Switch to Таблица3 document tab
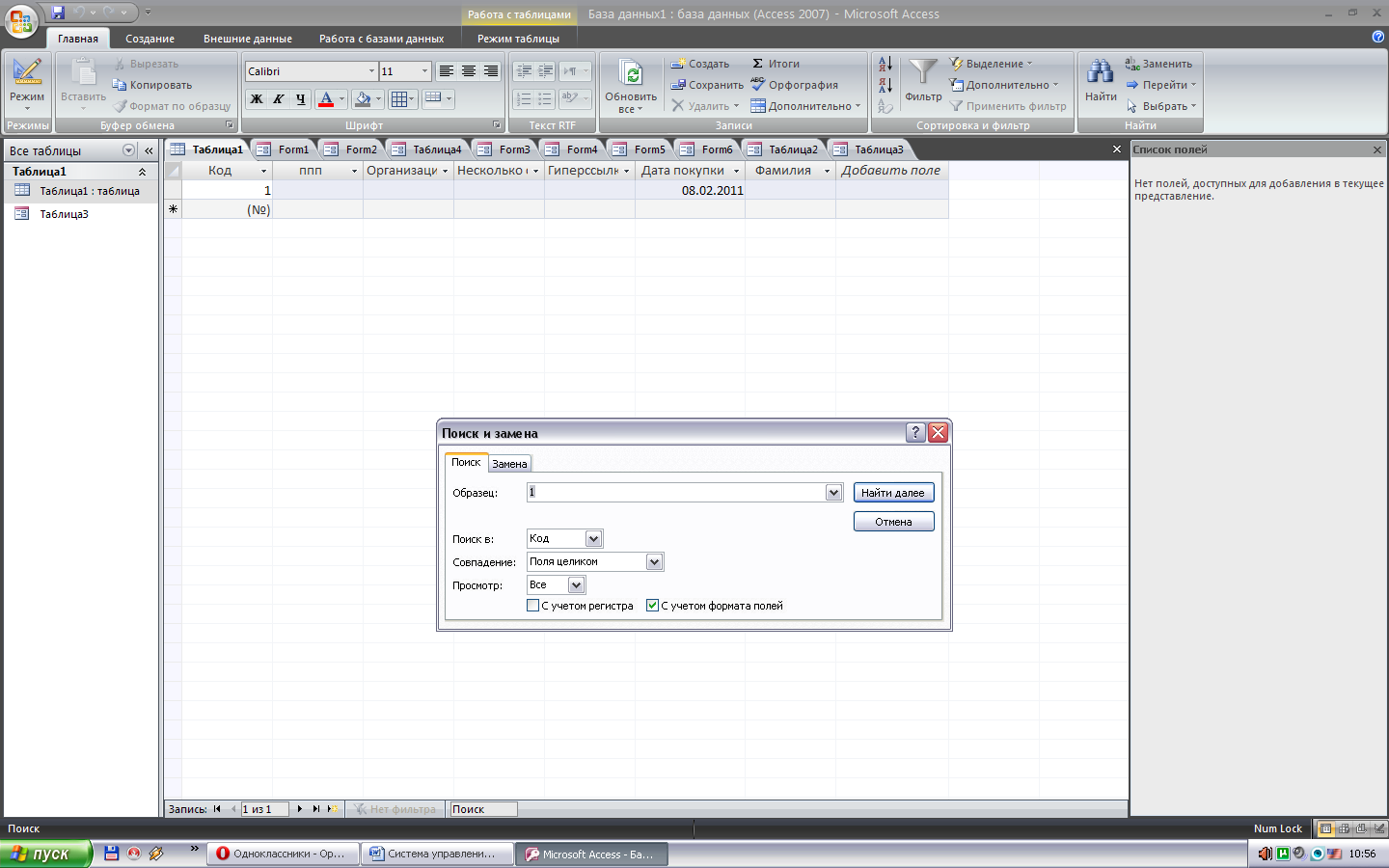Screen dimensions: 1389x868 pos(869,149)
